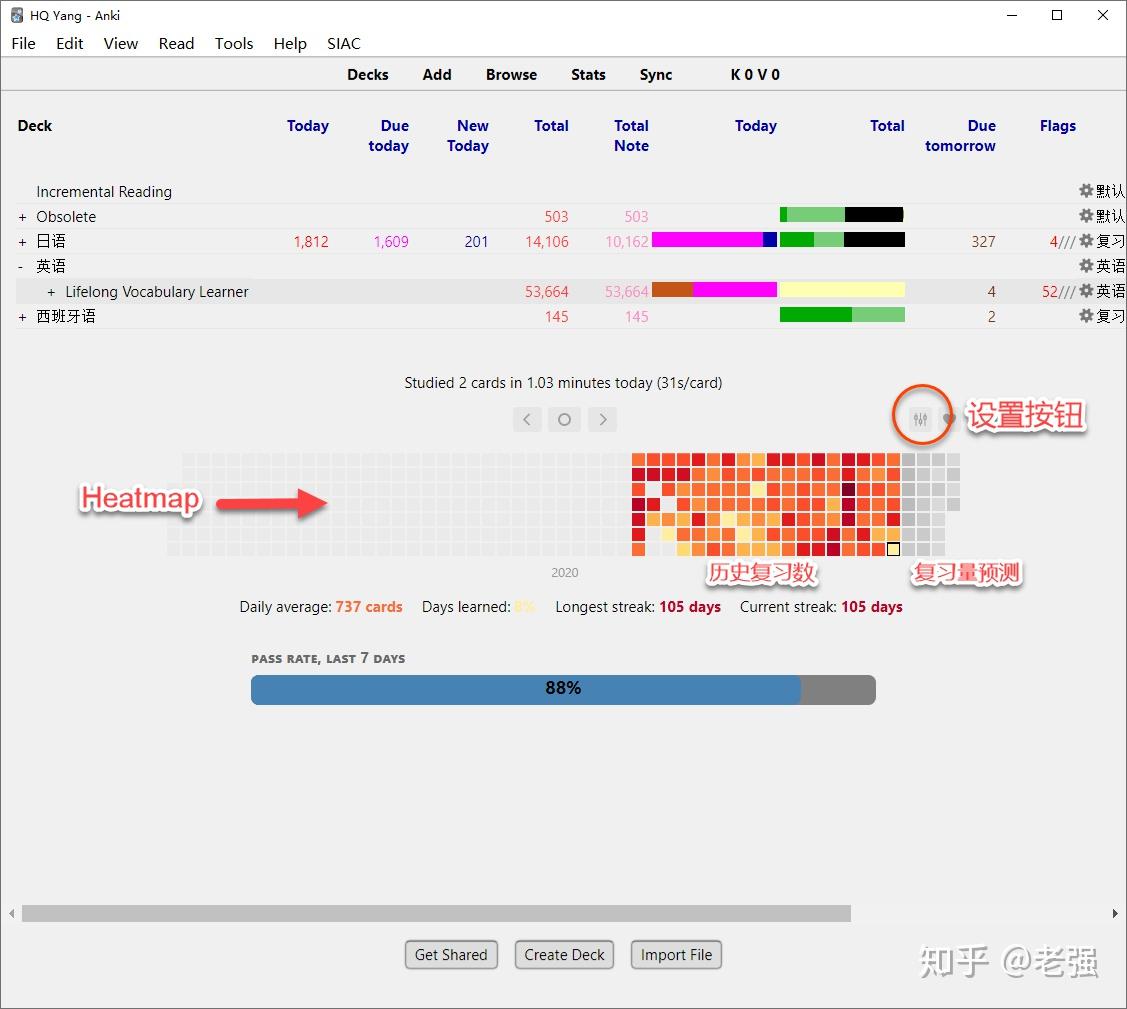Image resolution: width=1127 pixels, height=1009 pixels.
Task: Open gear options for the 西班牙语 deck
Action: coord(1085,316)
